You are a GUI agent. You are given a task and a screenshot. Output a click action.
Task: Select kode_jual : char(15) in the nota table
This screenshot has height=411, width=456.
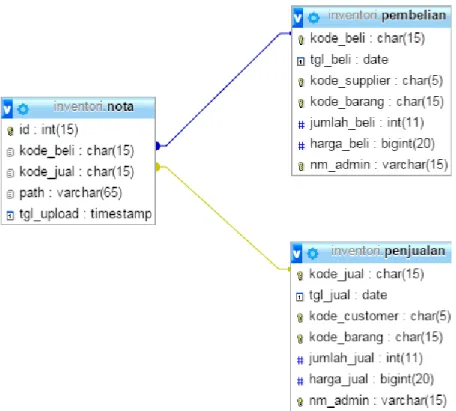click(77, 172)
